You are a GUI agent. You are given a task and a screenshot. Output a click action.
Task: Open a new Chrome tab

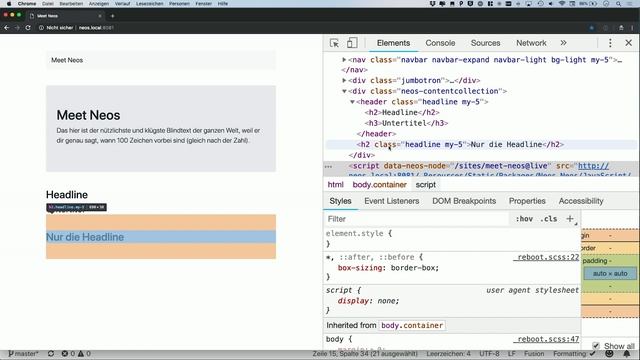click(112, 16)
